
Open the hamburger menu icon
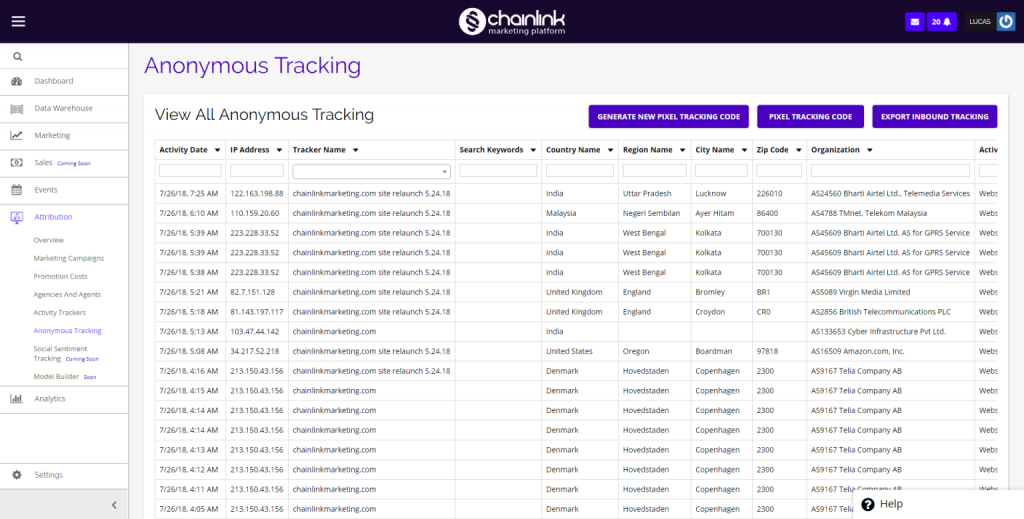click(18, 22)
